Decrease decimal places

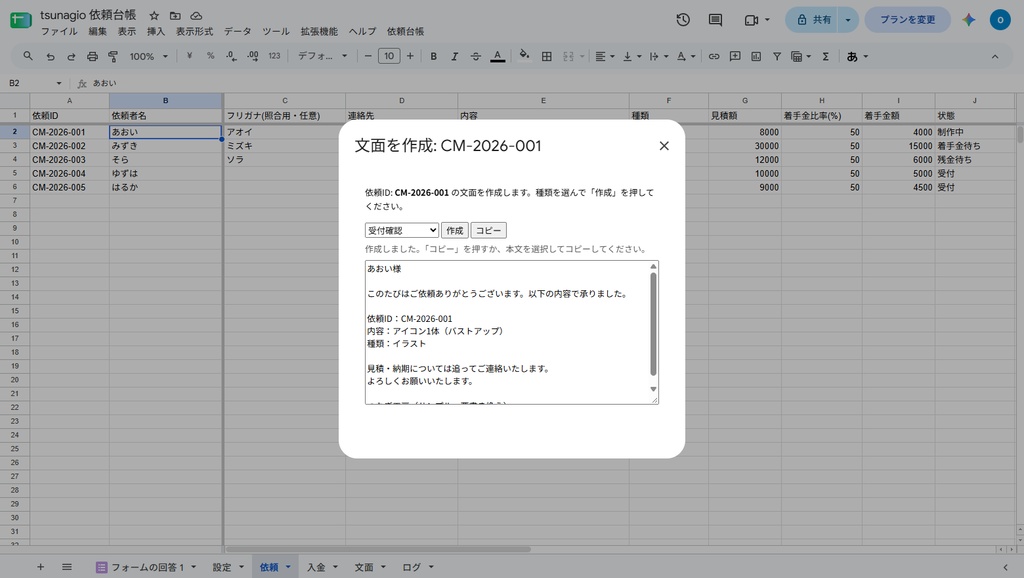pos(231,56)
